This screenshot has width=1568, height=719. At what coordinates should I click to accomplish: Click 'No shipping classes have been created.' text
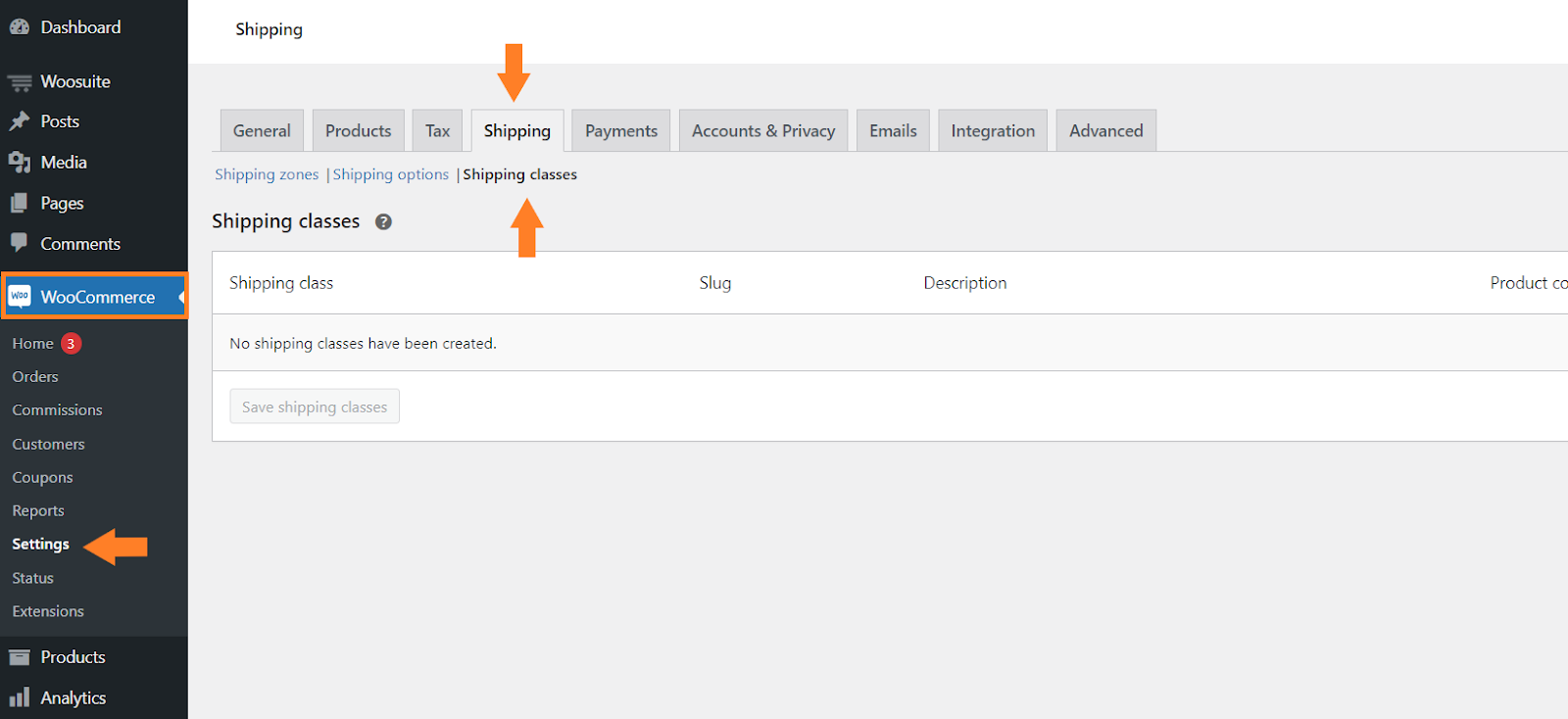[363, 343]
